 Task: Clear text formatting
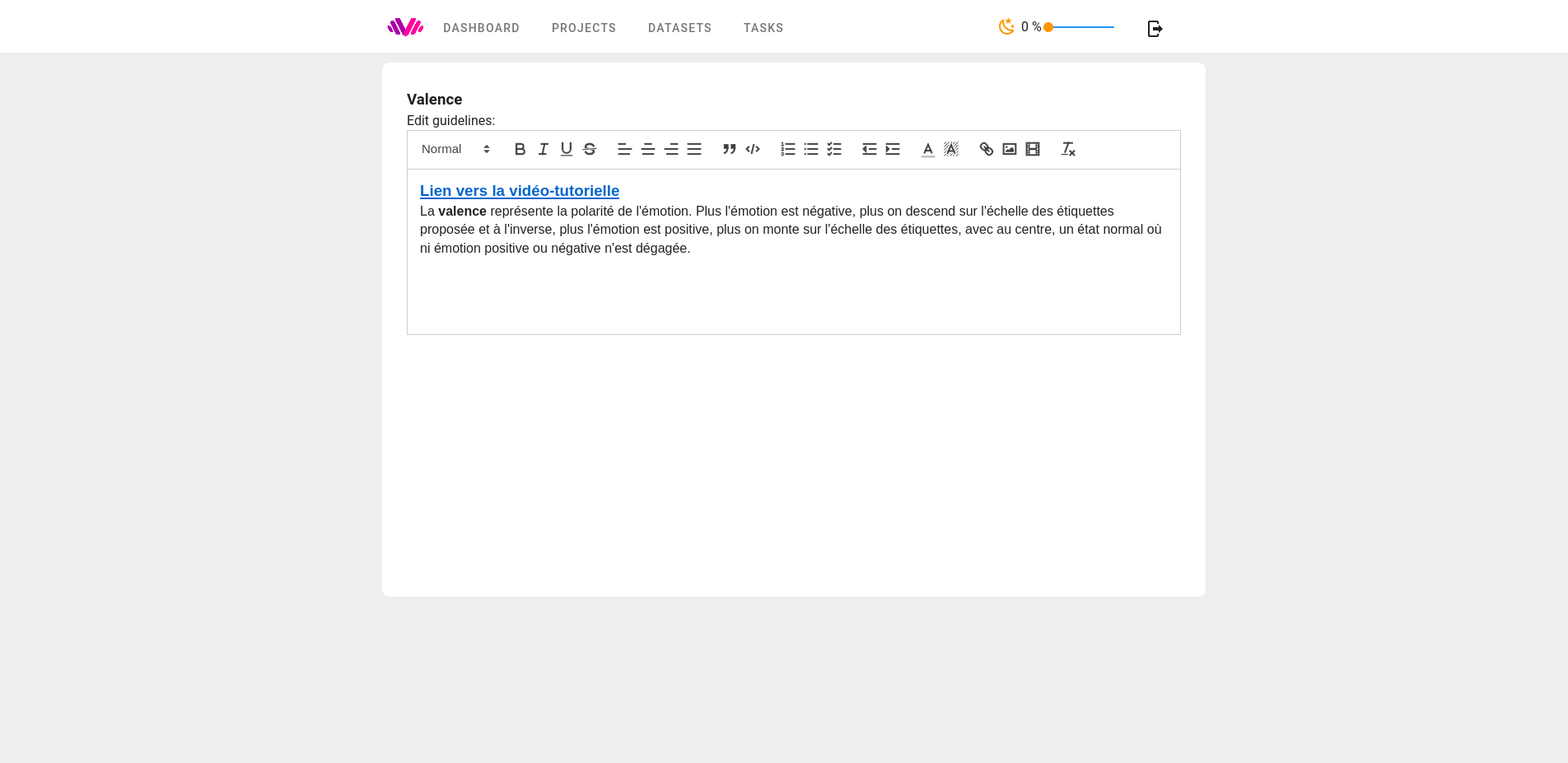[x=1068, y=149]
